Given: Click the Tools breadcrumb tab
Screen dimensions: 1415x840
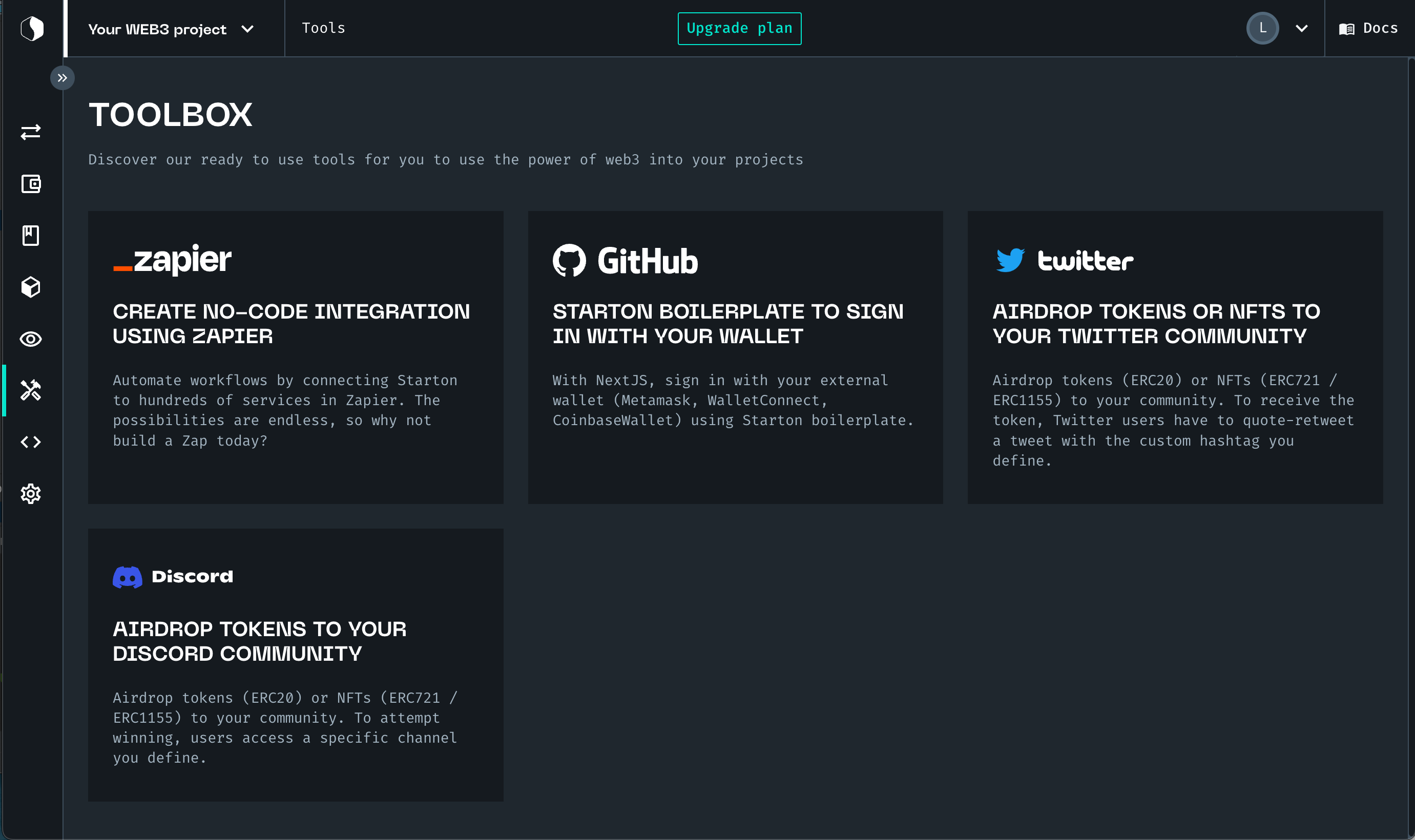Looking at the screenshot, I should 323,28.
